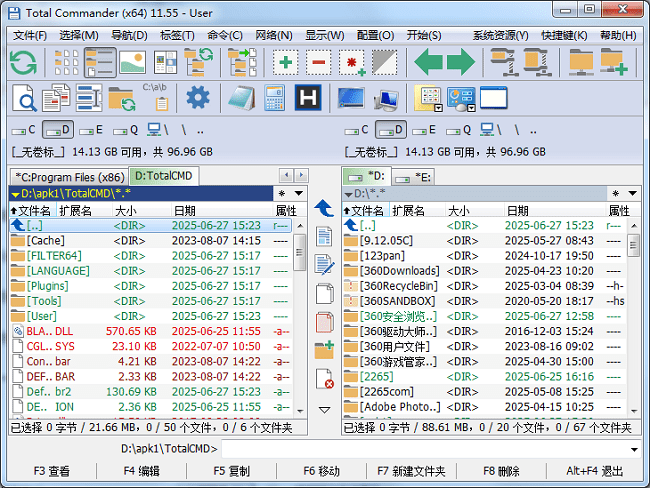This screenshot has height=488, width=650.
Task: Click the green refresh arrows icon
Action: click(23, 62)
